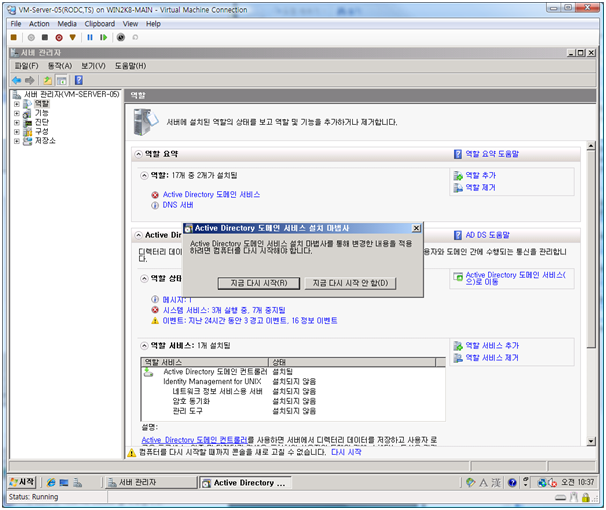Image resolution: width=606 pixels, height=510 pixels.
Task: Click the 상태 column header
Action: point(352,362)
